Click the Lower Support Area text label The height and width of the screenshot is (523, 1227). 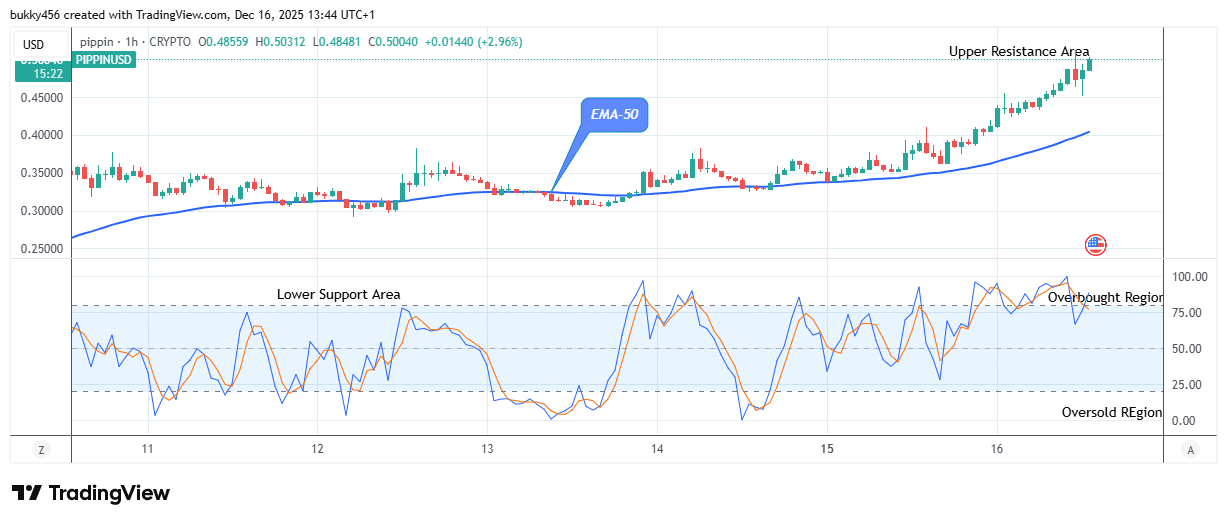338,294
